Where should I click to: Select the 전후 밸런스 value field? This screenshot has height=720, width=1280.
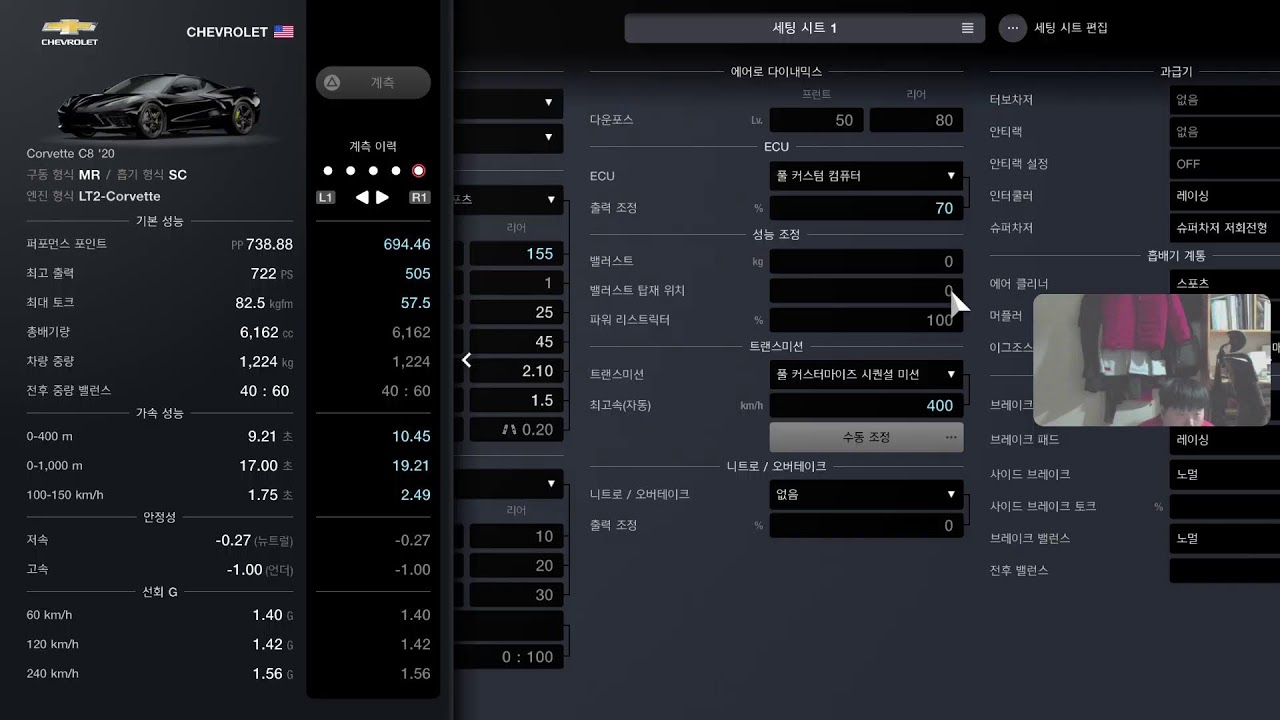coord(1224,570)
